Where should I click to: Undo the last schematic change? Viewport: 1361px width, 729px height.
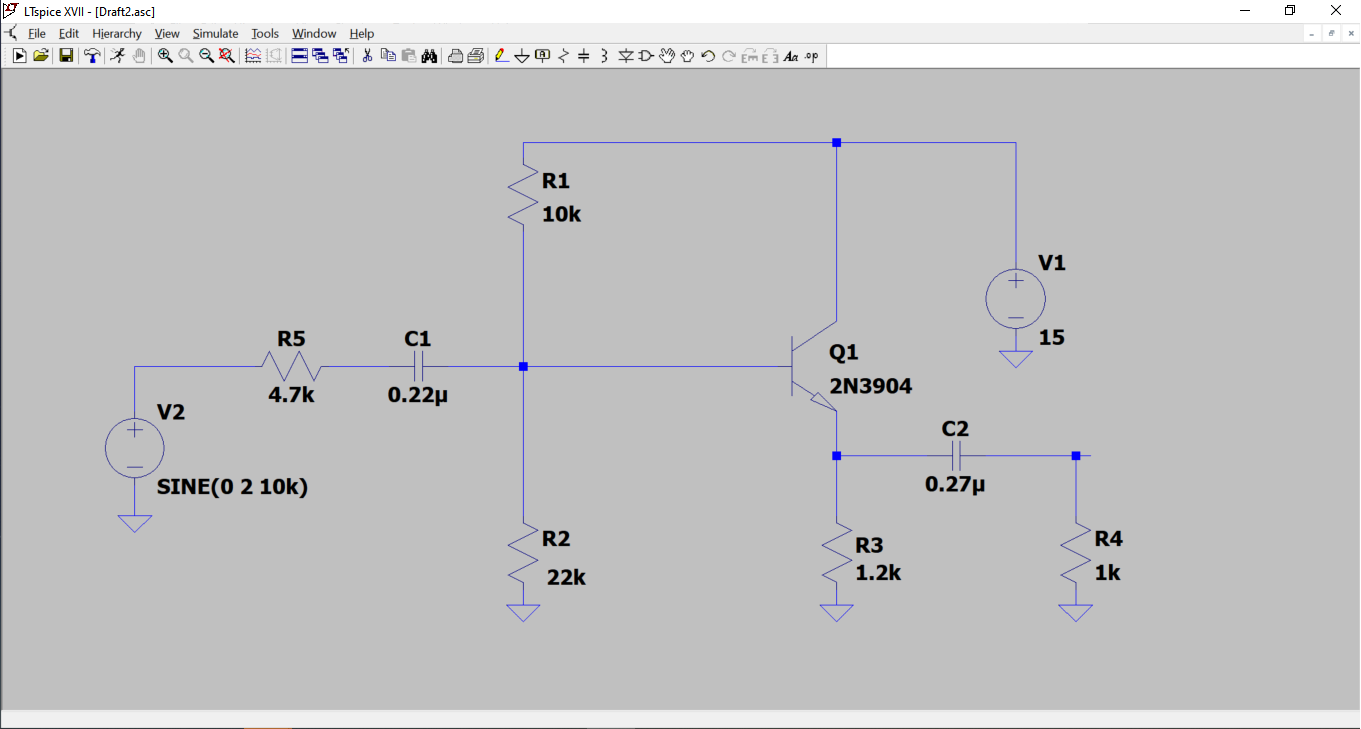[x=706, y=55]
